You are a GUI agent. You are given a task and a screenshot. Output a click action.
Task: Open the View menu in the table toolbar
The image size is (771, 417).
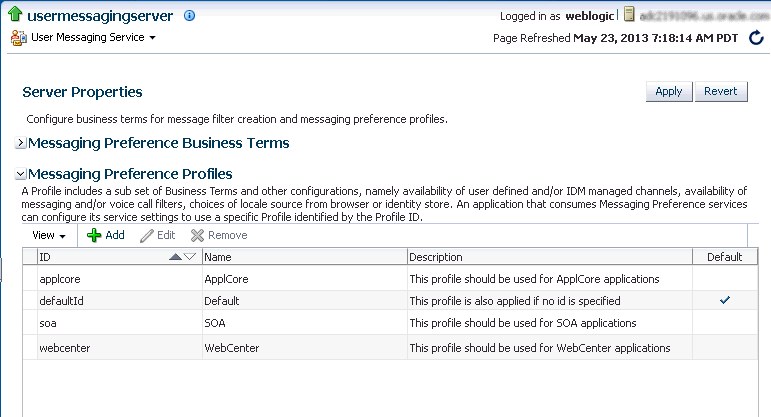(x=49, y=236)
